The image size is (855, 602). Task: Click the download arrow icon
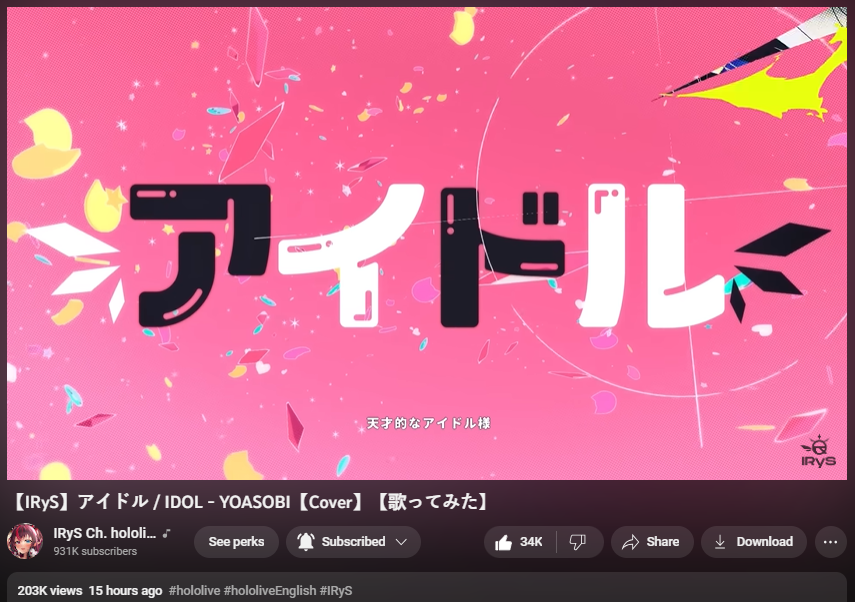720,541
